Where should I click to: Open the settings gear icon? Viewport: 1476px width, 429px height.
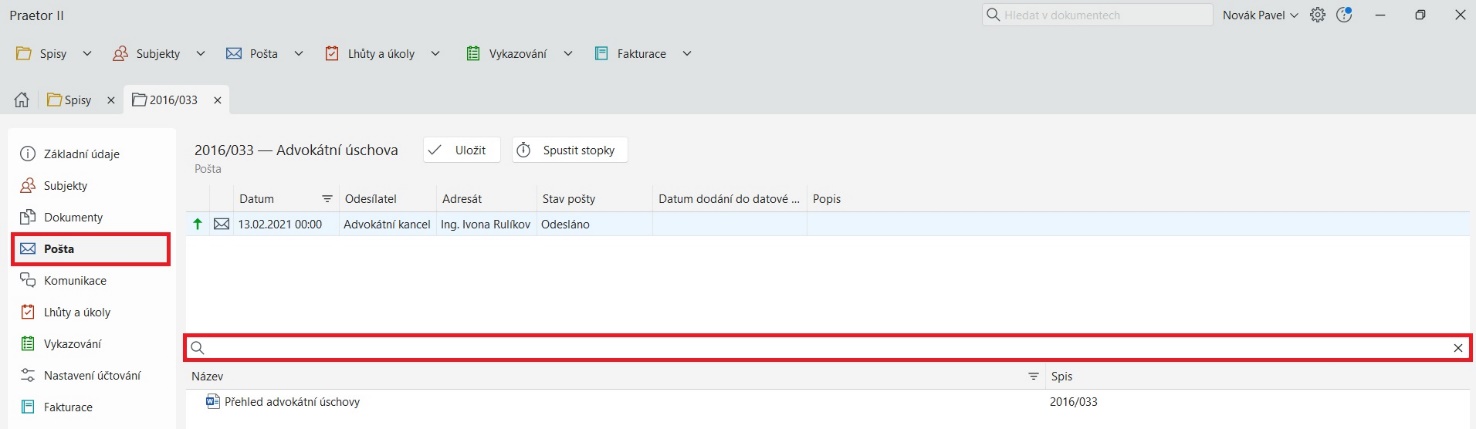[x=1317, y=15]
